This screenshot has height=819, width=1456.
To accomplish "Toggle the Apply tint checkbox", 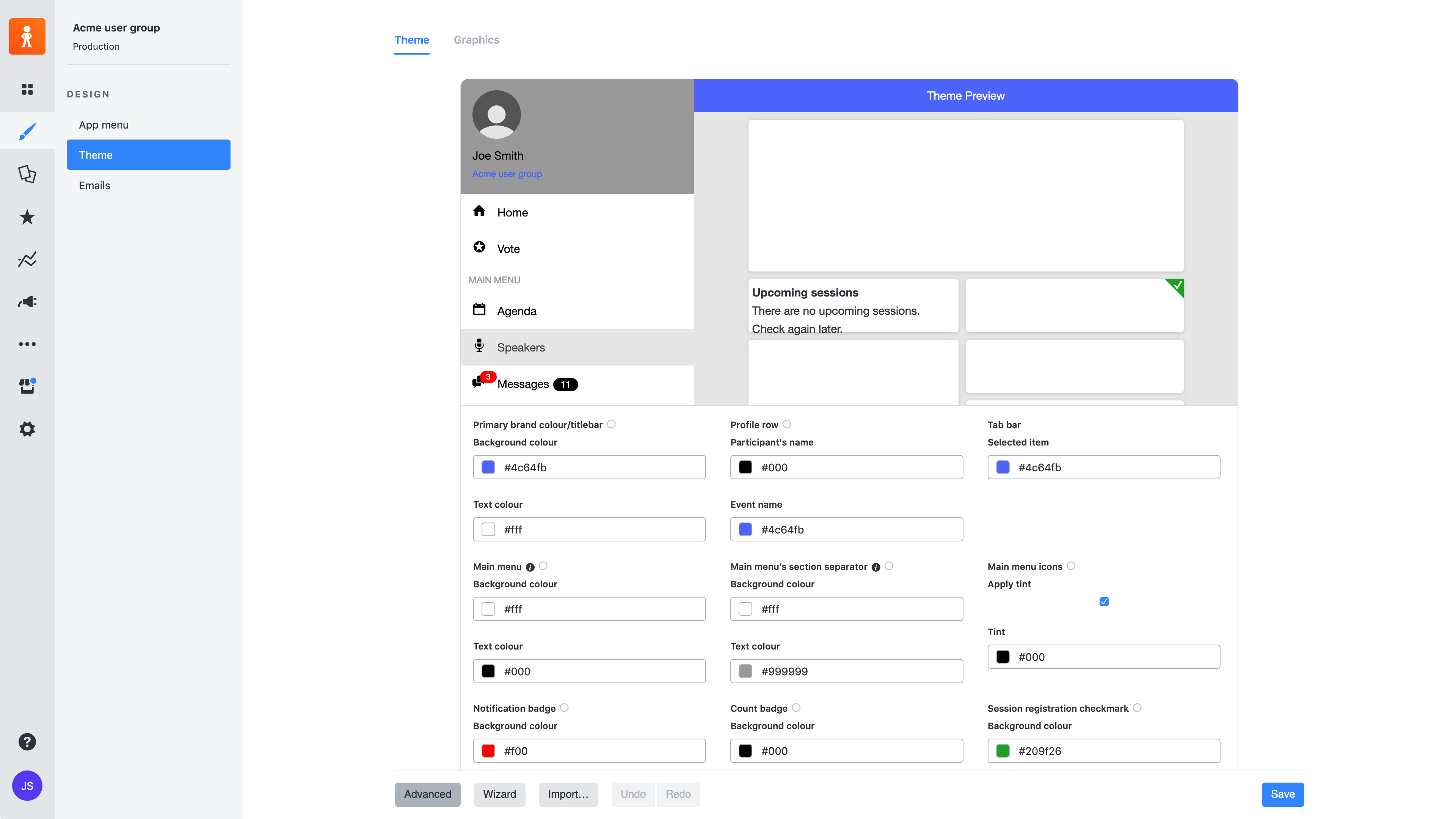I will (x=1104, y=602).
